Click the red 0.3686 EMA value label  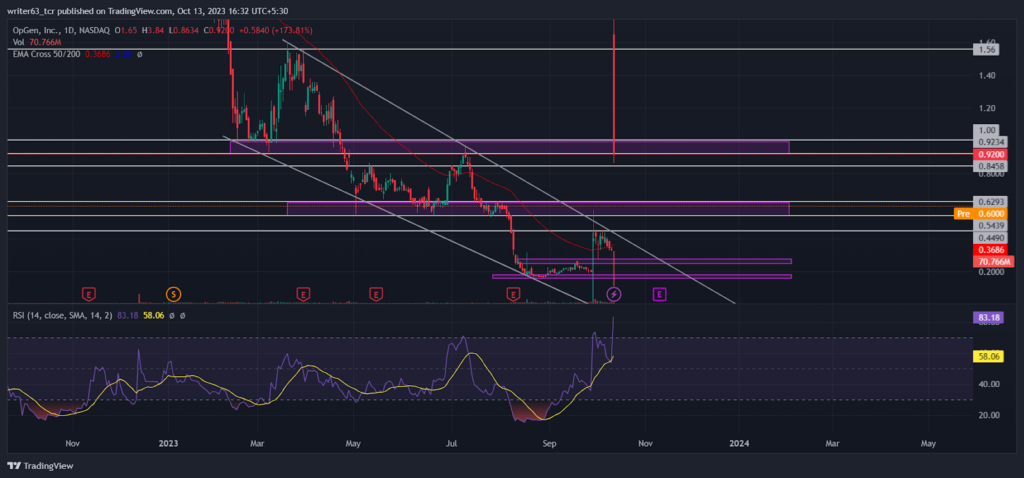(991, 250)
